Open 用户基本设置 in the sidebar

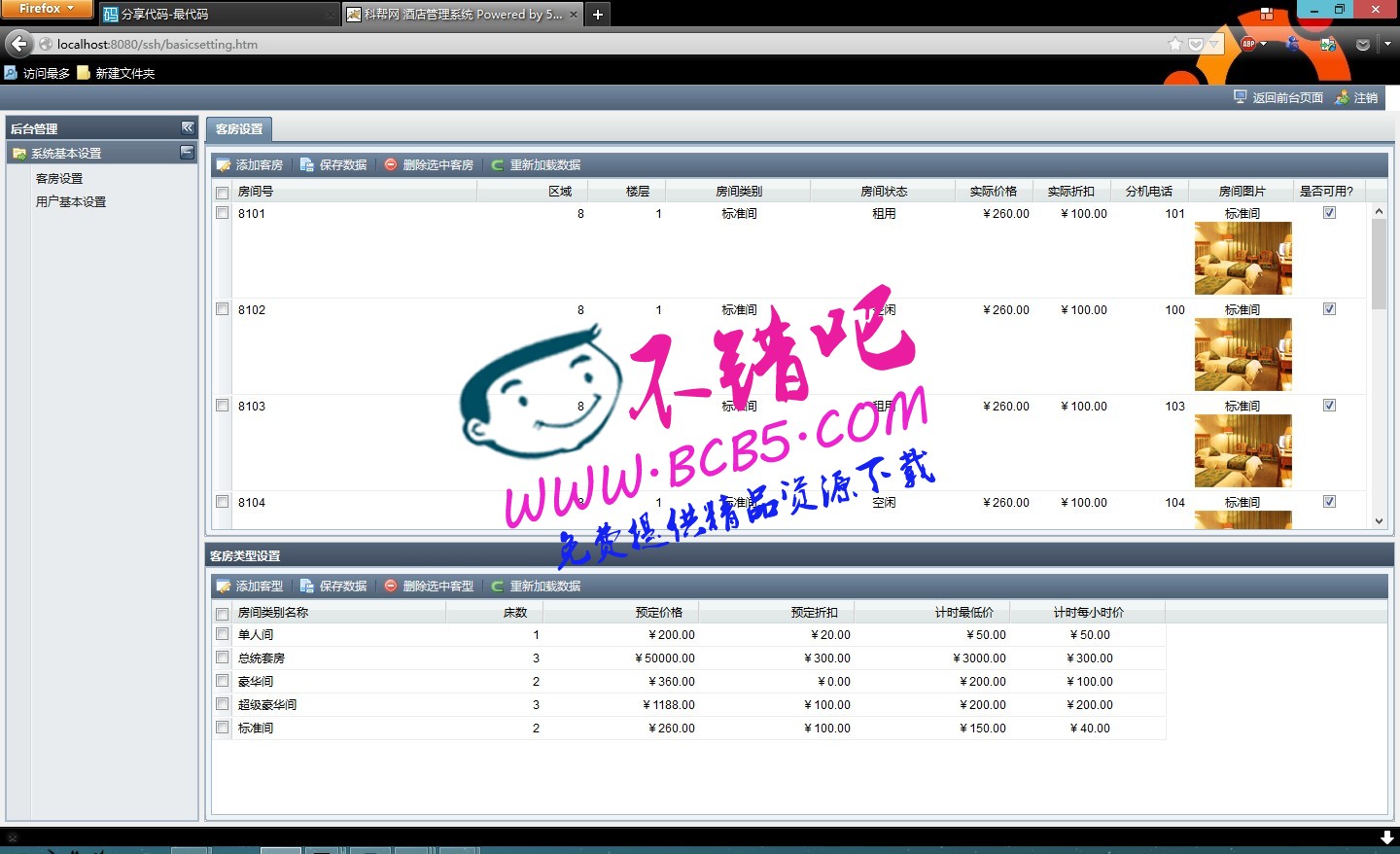[71, 202]
